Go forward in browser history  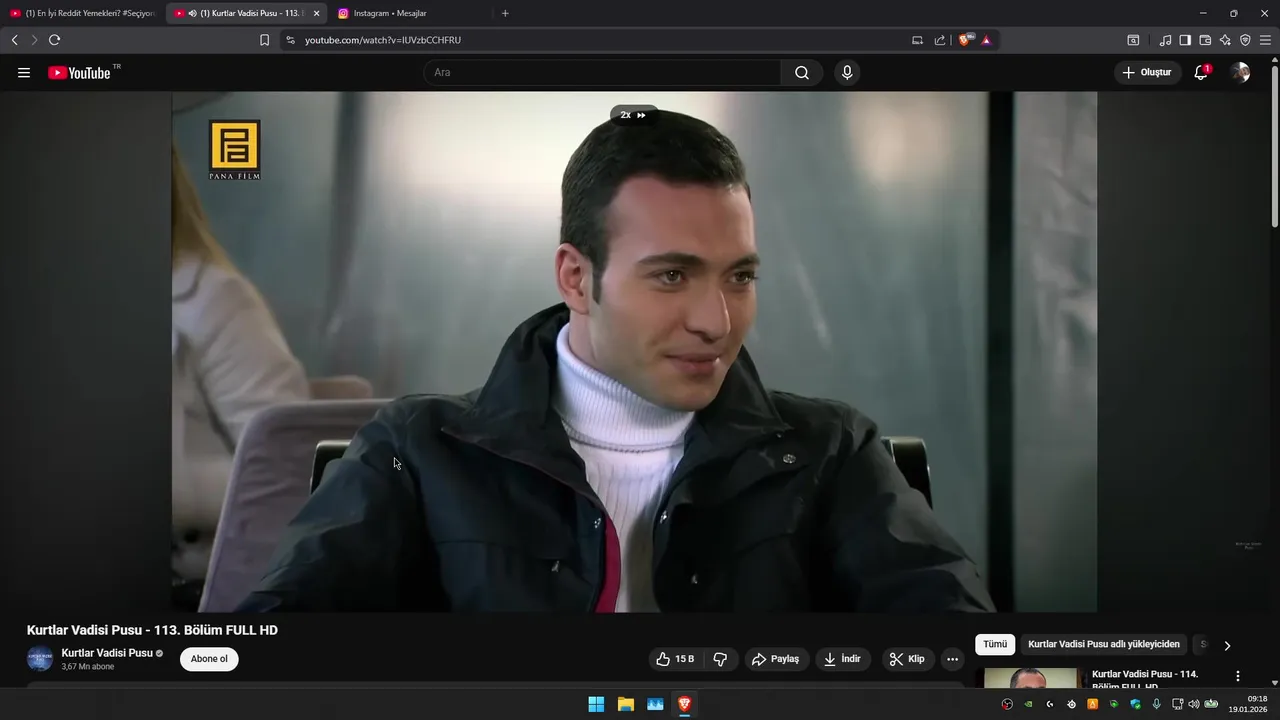click(x=34, y=40)
